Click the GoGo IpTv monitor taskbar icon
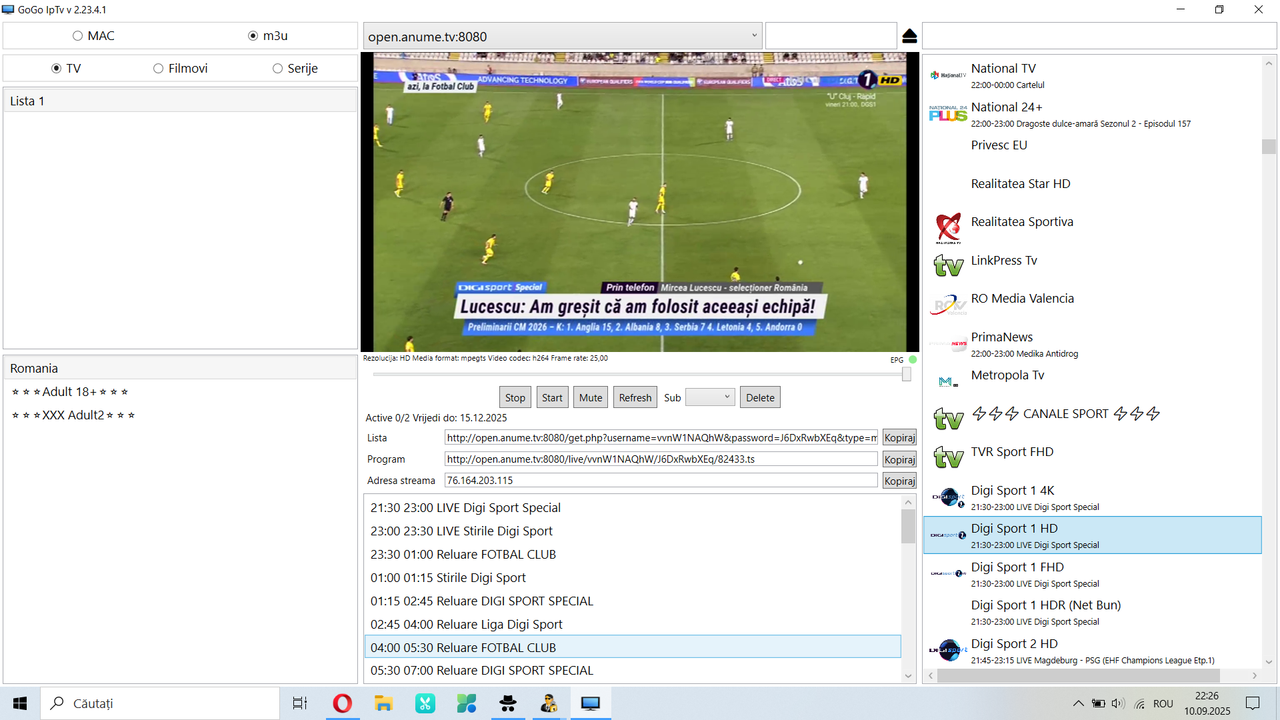The image size is (1280, 720). coord(590,703)
